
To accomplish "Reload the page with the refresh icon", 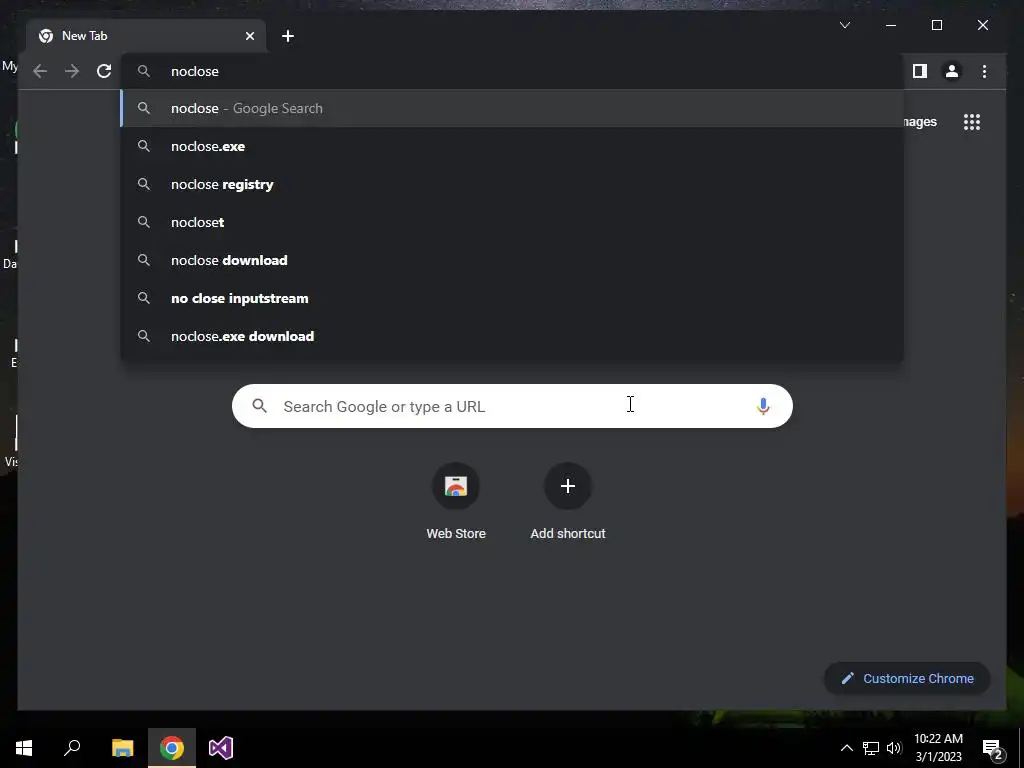I will (x=104, y=71).
